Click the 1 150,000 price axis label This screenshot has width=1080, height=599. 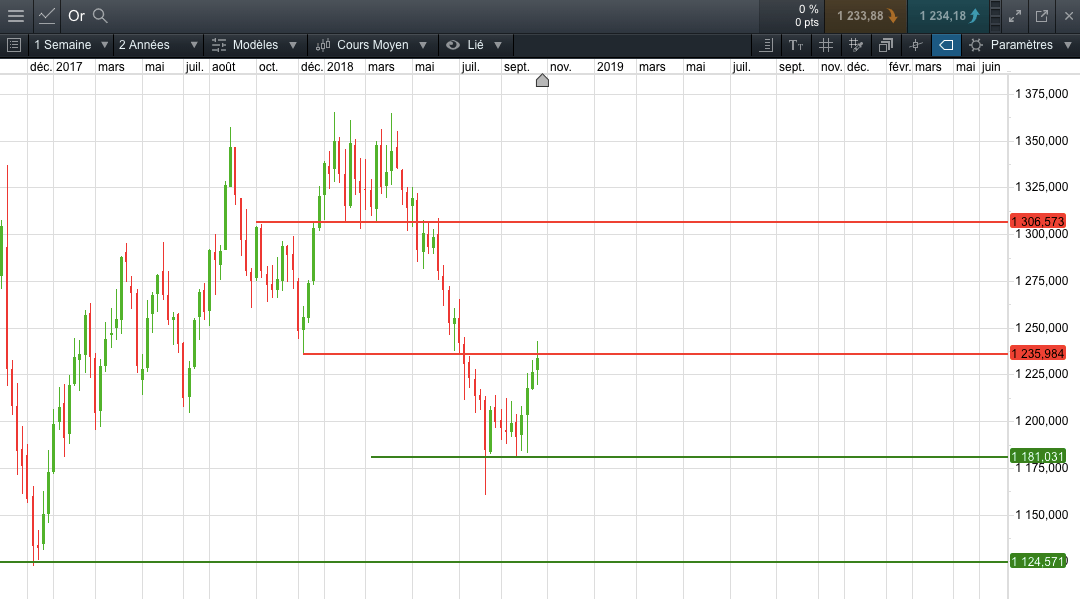point(1041,514)
